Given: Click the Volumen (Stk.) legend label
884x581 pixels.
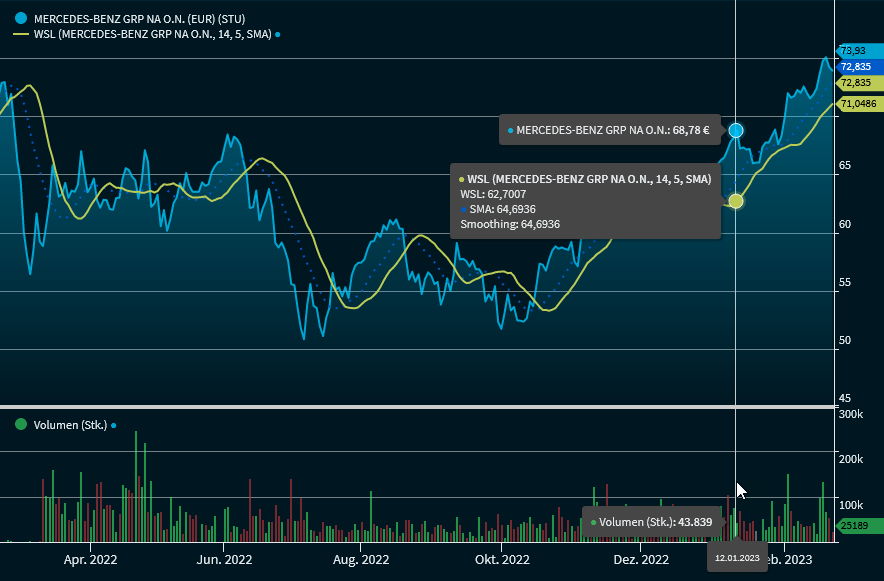Looking at the screenshot, I should pyautogui.click(x=70, y=424).
